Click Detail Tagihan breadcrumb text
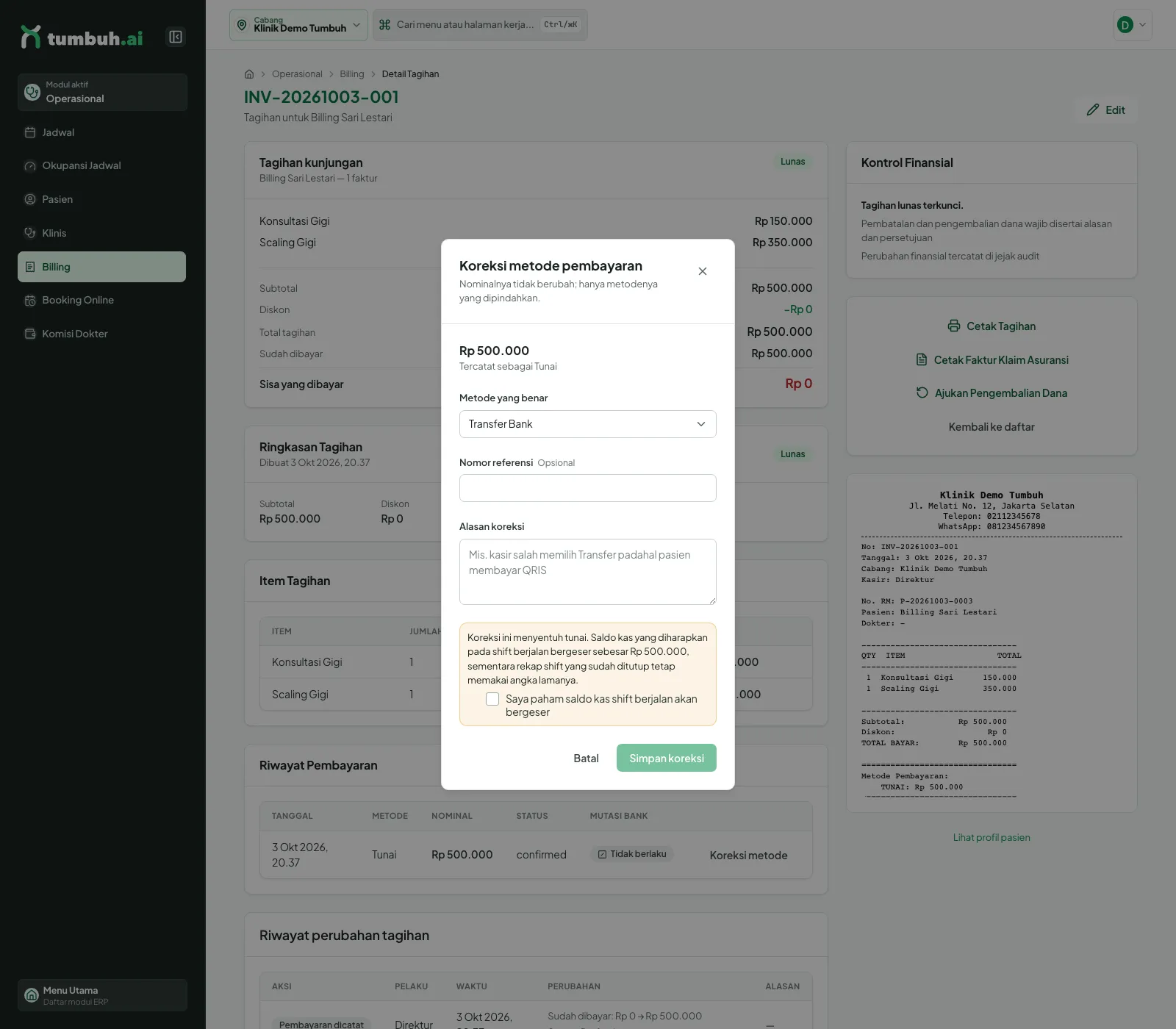Screen dimensions: 1176x1029 click(410, 74)
